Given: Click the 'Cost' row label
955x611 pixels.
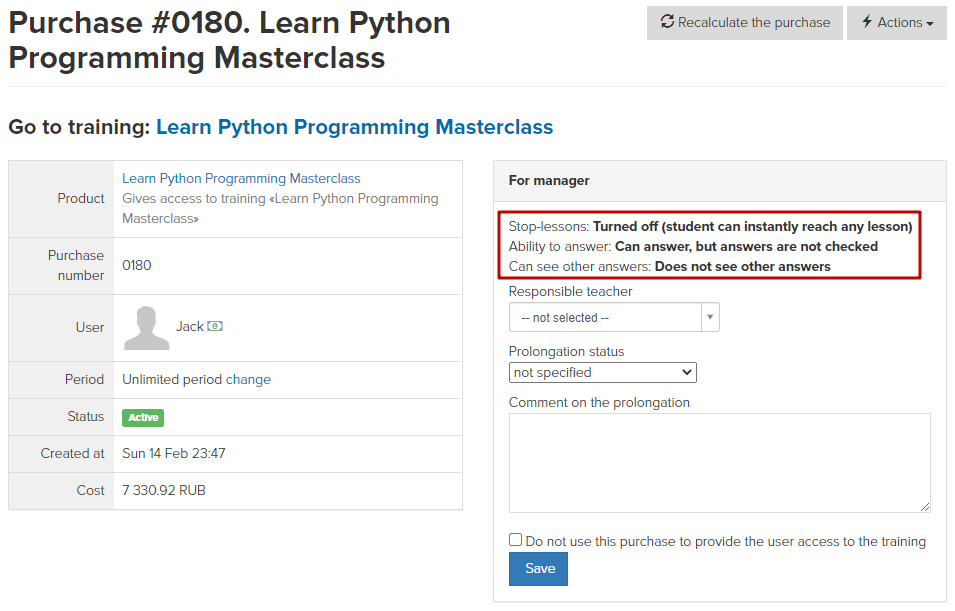Looking at the screenshot, I should tap(91, 490).
